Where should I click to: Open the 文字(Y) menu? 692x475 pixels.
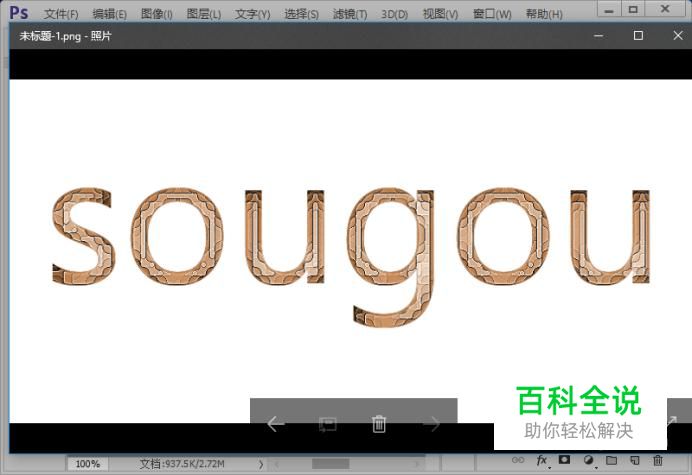click(253, 14)
